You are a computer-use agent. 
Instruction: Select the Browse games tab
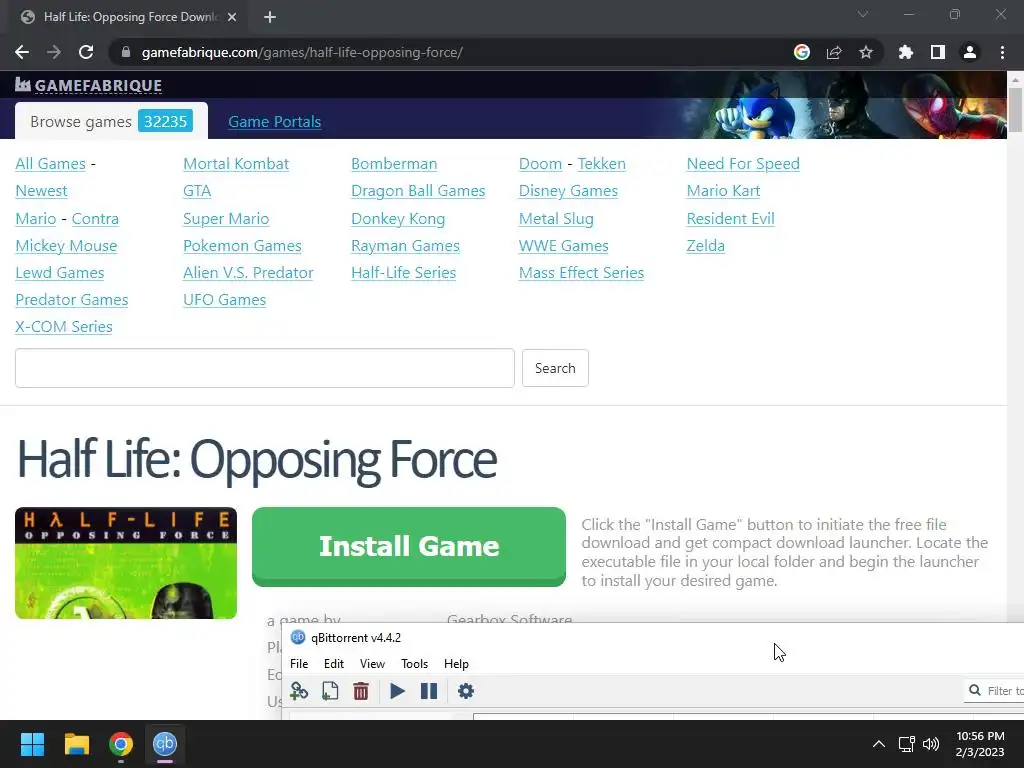[x=111, y=121]
